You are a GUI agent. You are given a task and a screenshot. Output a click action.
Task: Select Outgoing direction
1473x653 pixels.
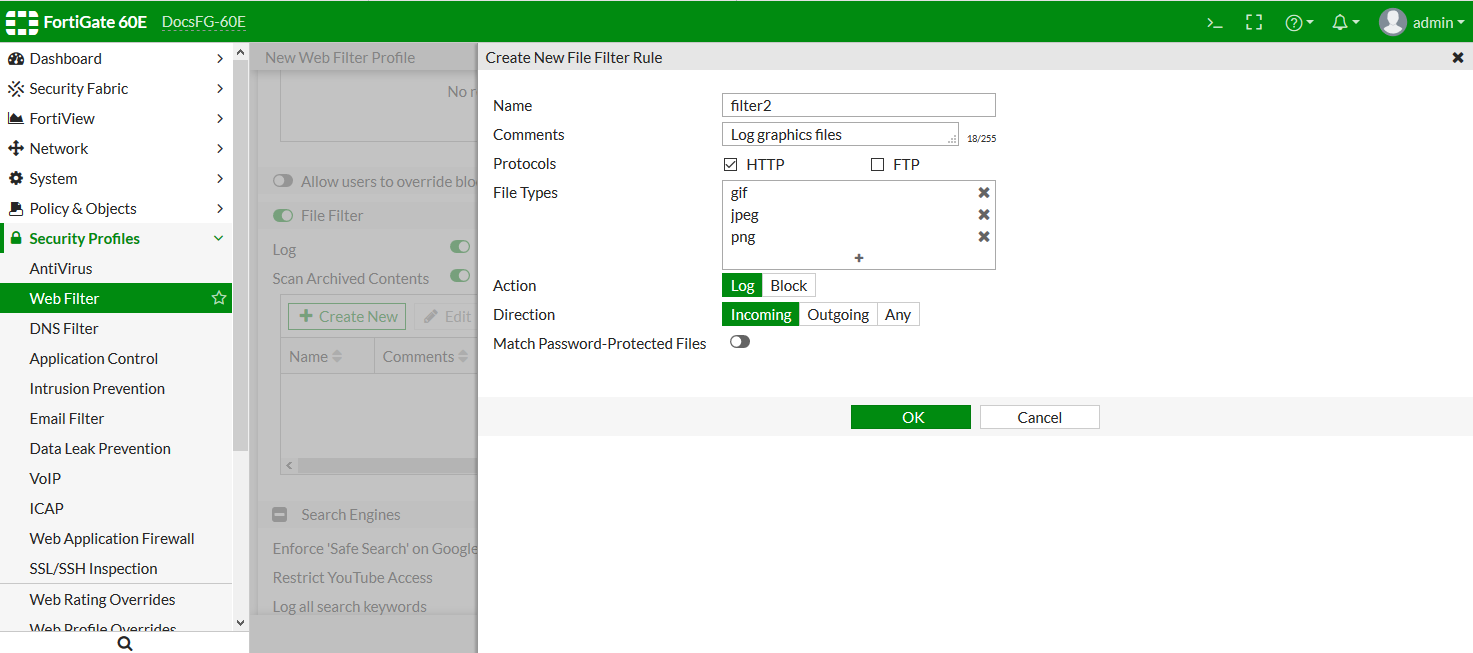838,315
